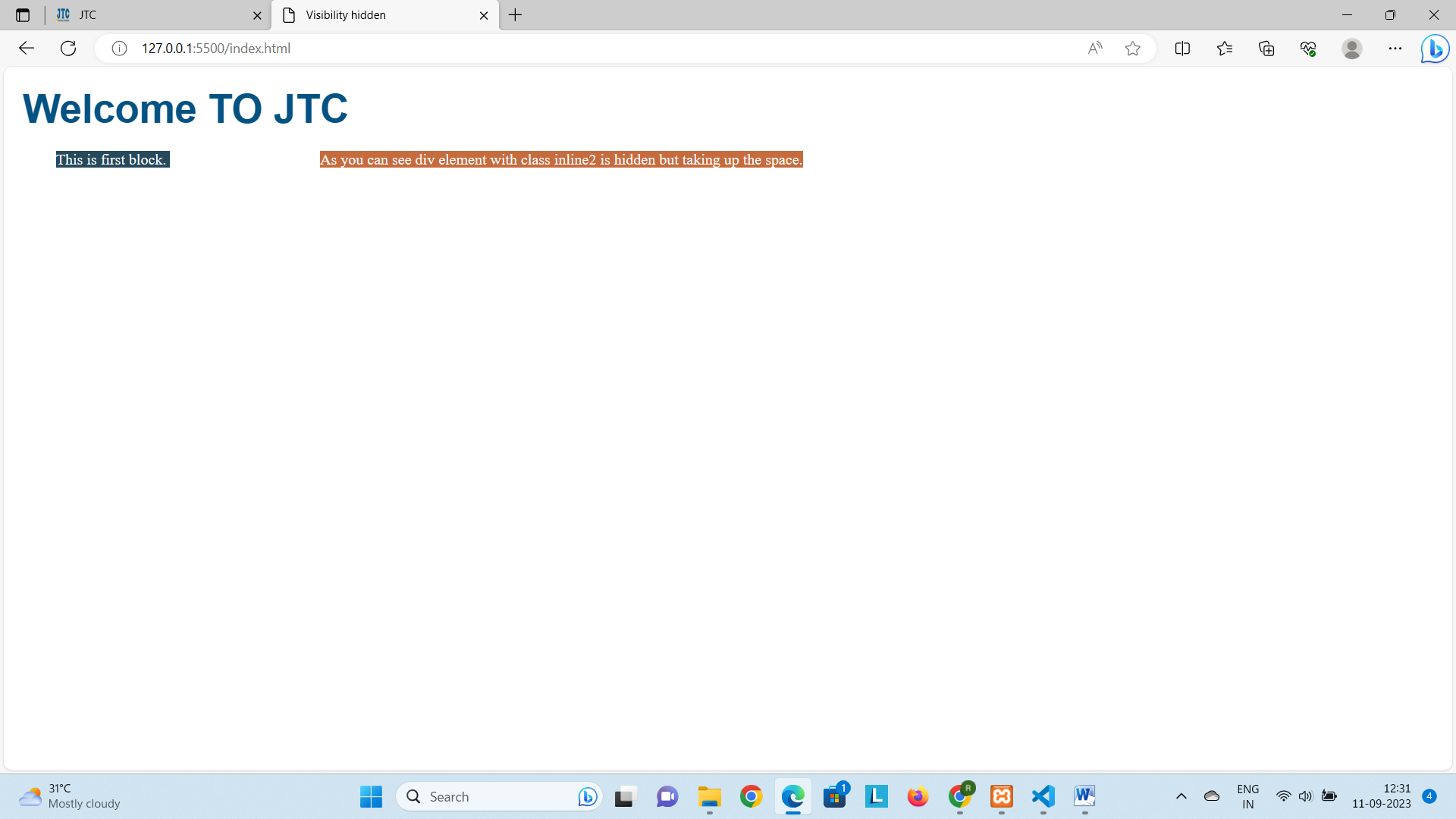Viewport: 1456px width, 819px height.
Task: Open the Bing Copilot sidebar
Action: (1435, 49)
